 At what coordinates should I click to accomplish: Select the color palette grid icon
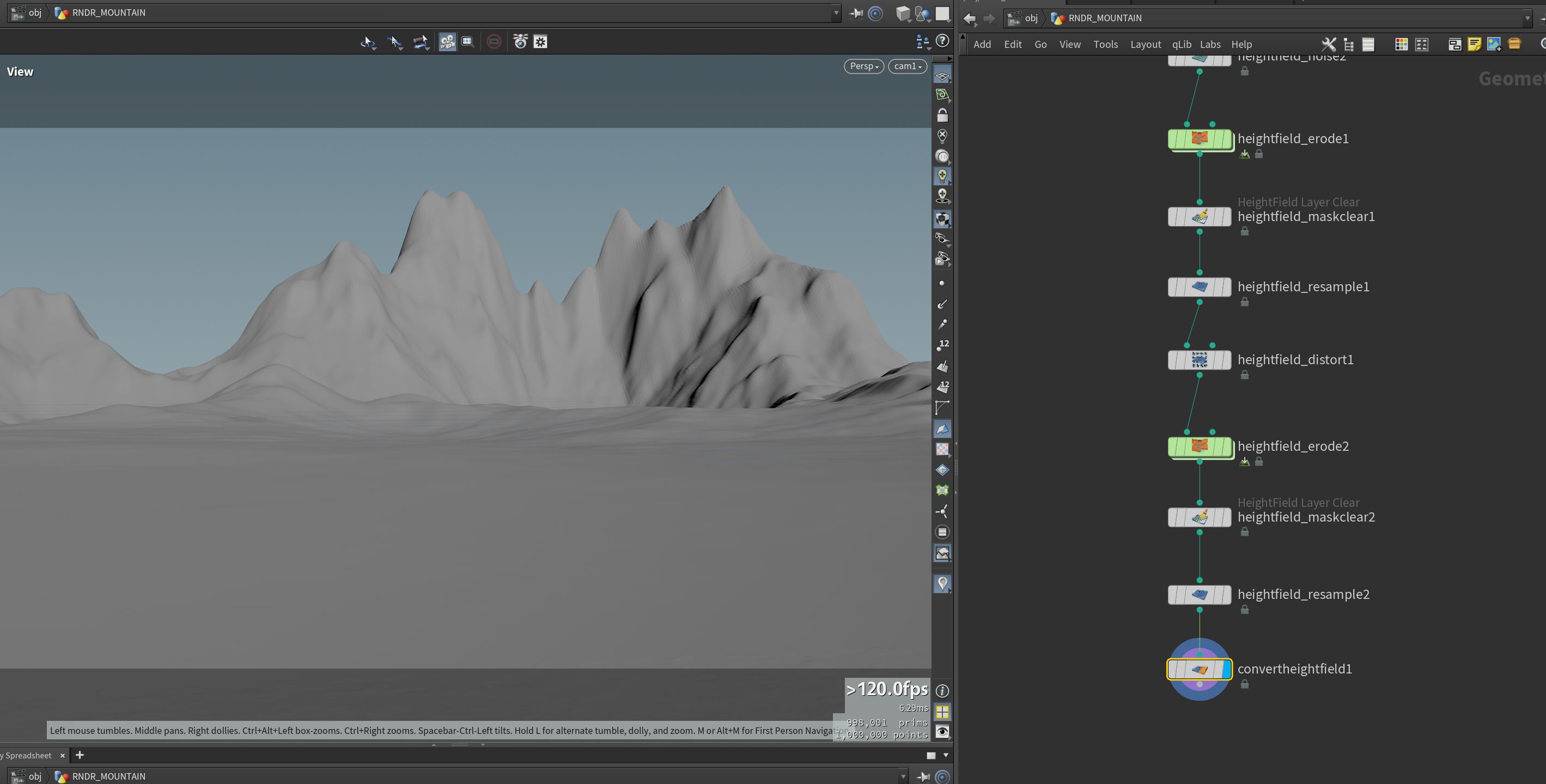[x=1401, y=45]
